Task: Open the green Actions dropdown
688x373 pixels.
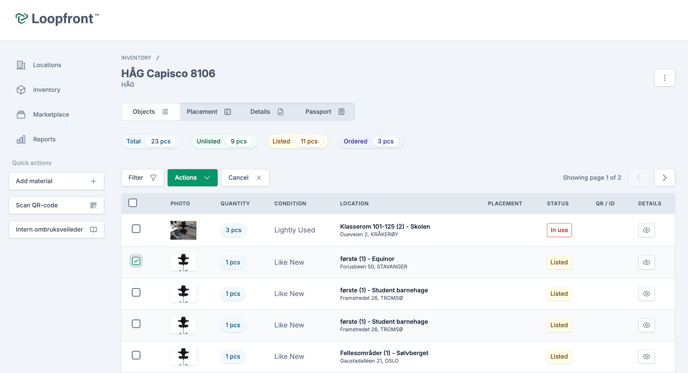Action: click(192, 178)
